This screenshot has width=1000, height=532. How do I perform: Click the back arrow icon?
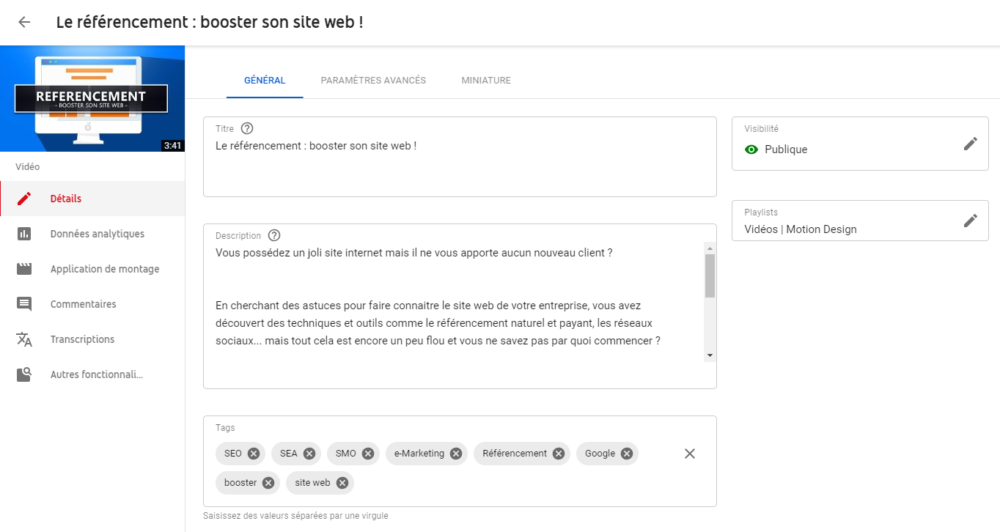pos(24,22)
